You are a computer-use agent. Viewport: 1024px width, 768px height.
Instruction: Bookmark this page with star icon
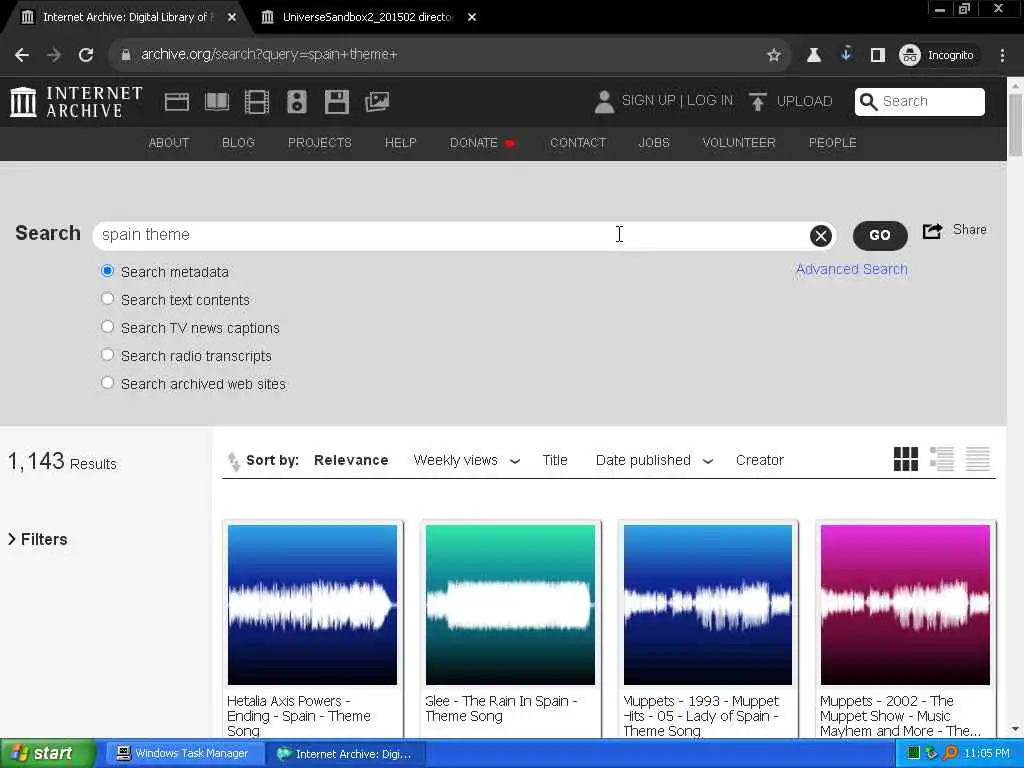coord(774,55)
